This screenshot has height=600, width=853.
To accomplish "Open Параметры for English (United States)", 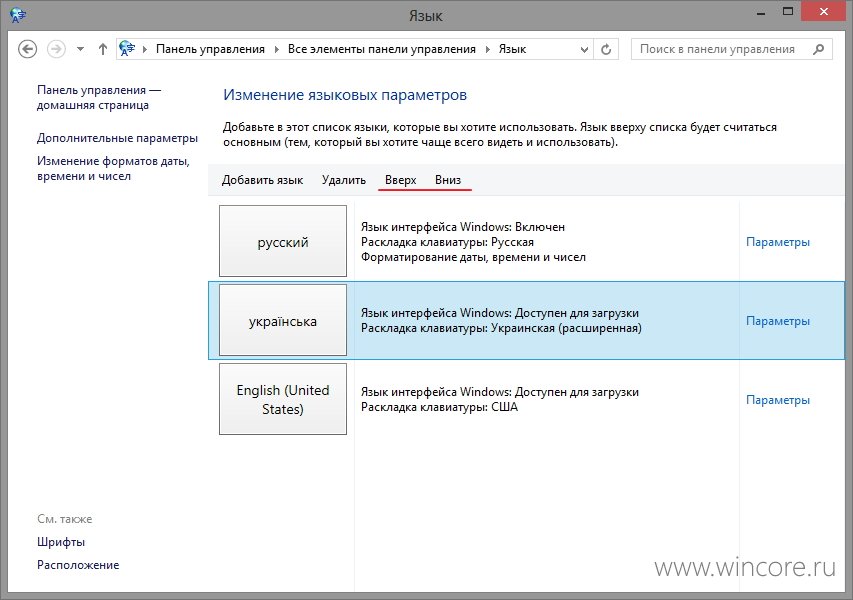I will [778, 400].
